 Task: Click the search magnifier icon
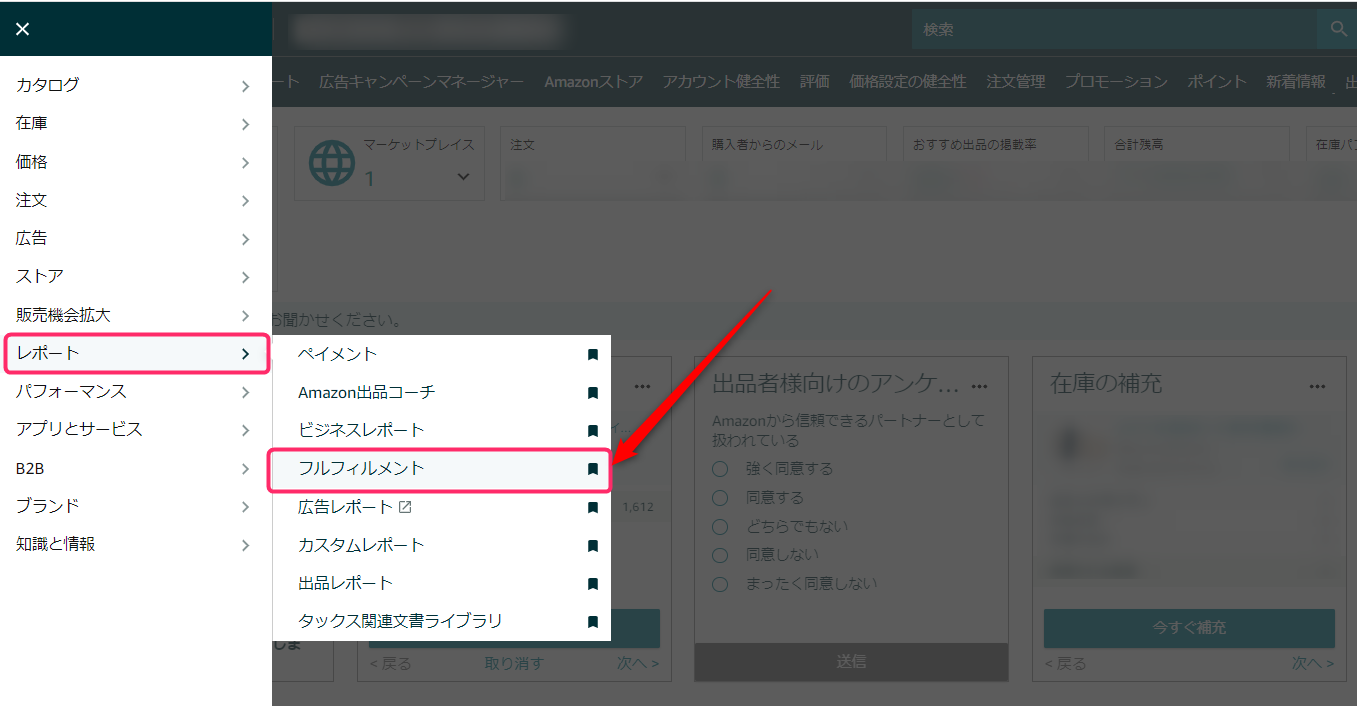pyautogui.click(x=1338, y=29)
